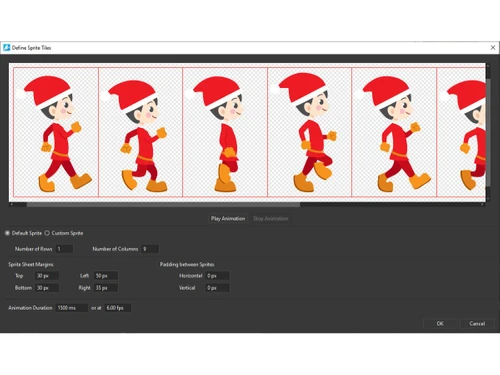Click the second sprite tile frame

[x=140, y=132]
